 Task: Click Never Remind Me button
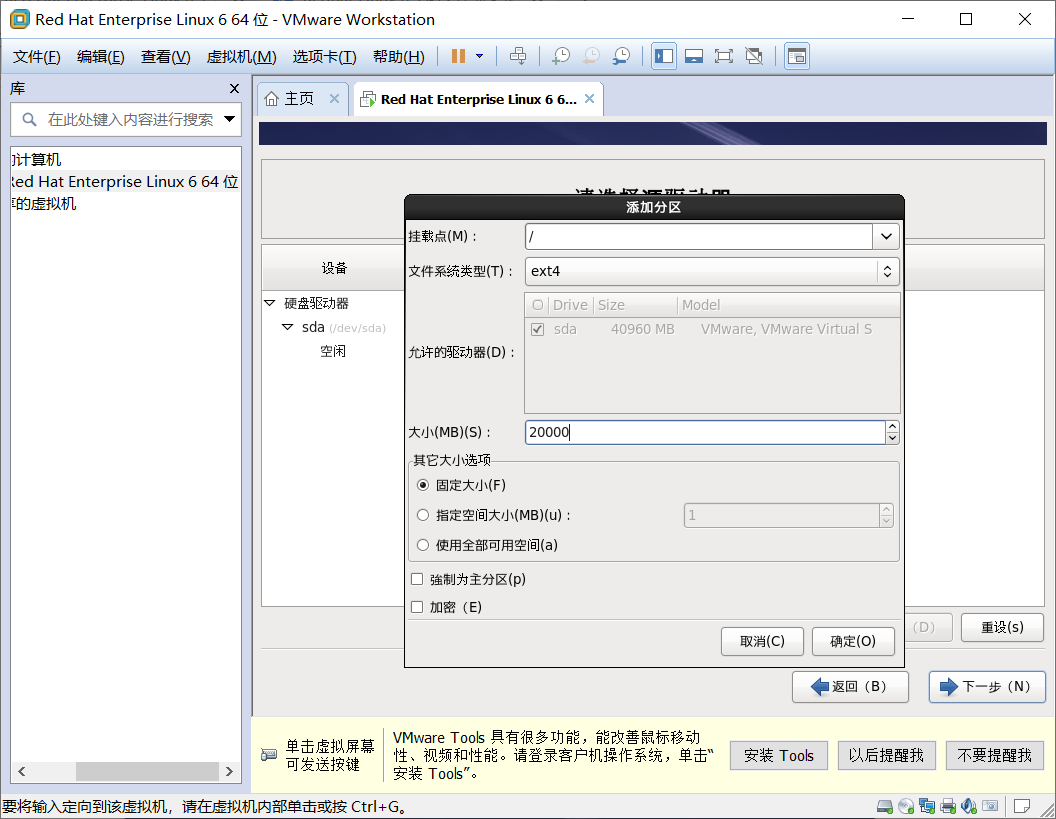tap(995, 756)
